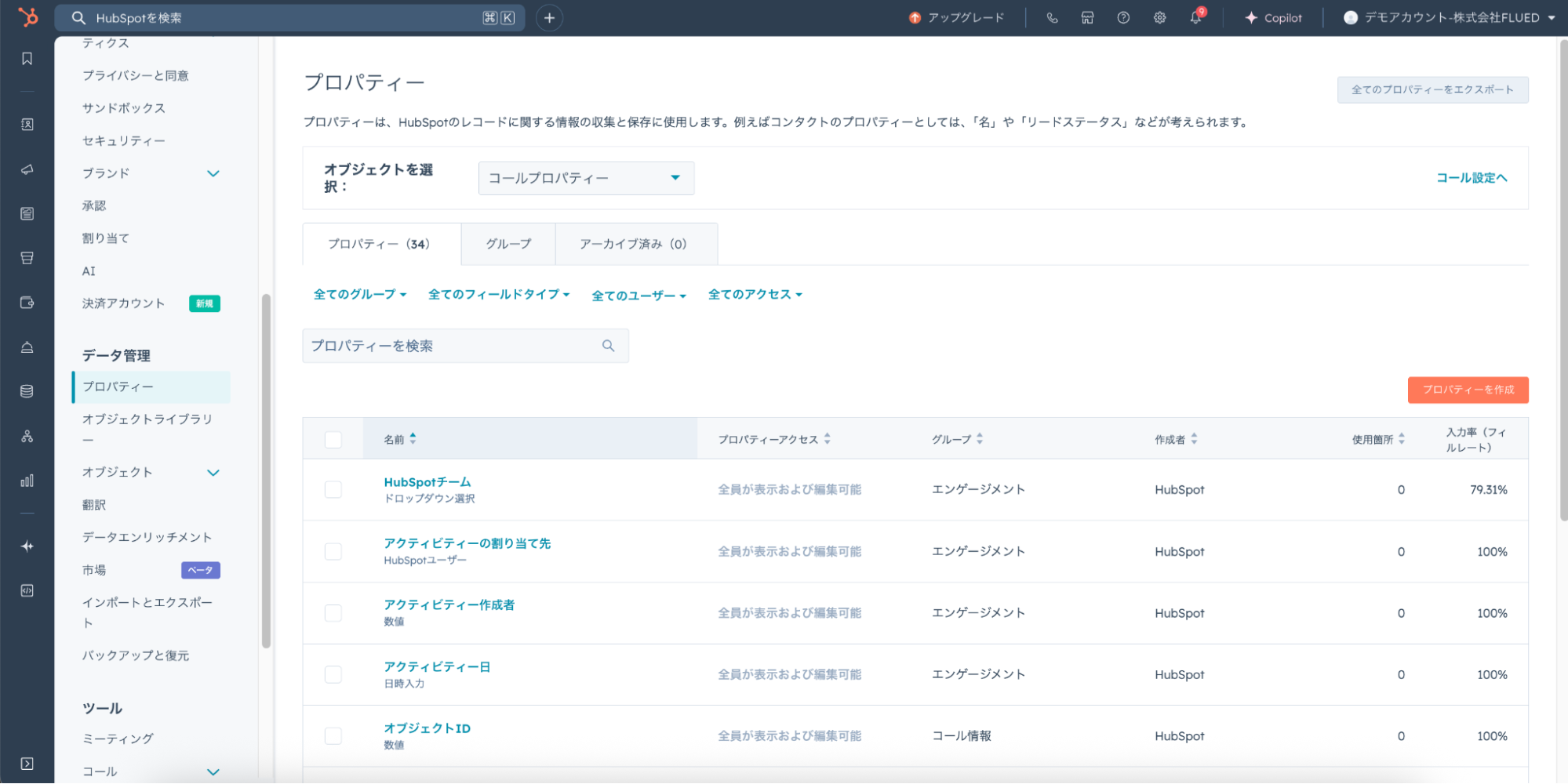Image resolution: width=1568 pixels, height=784 pixels.
Task: Sort by property access column arrows
Action: coord(828,439)
